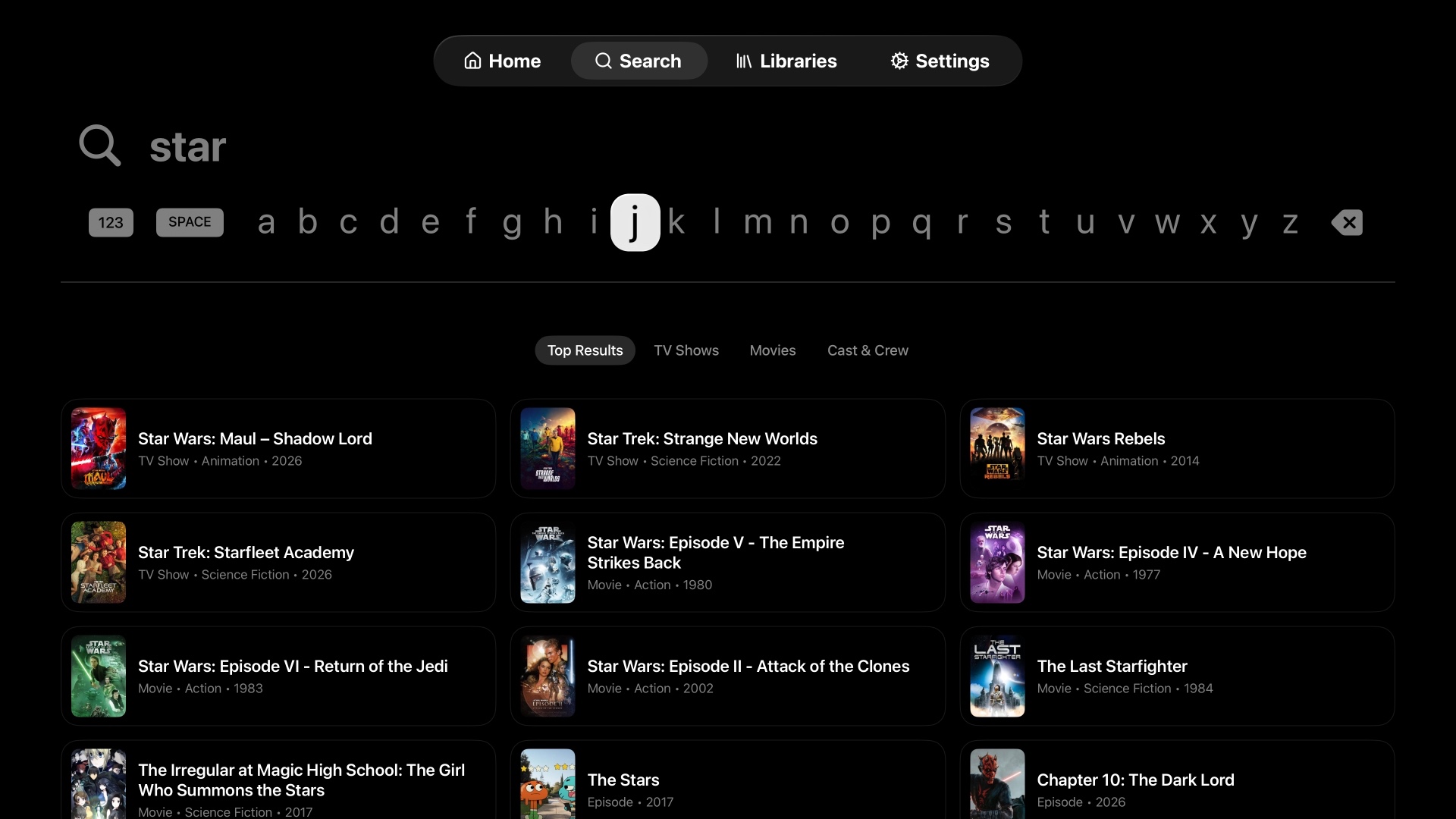
Task: Open Return of the Jedi poster
Action: click(x=99, y=676)
